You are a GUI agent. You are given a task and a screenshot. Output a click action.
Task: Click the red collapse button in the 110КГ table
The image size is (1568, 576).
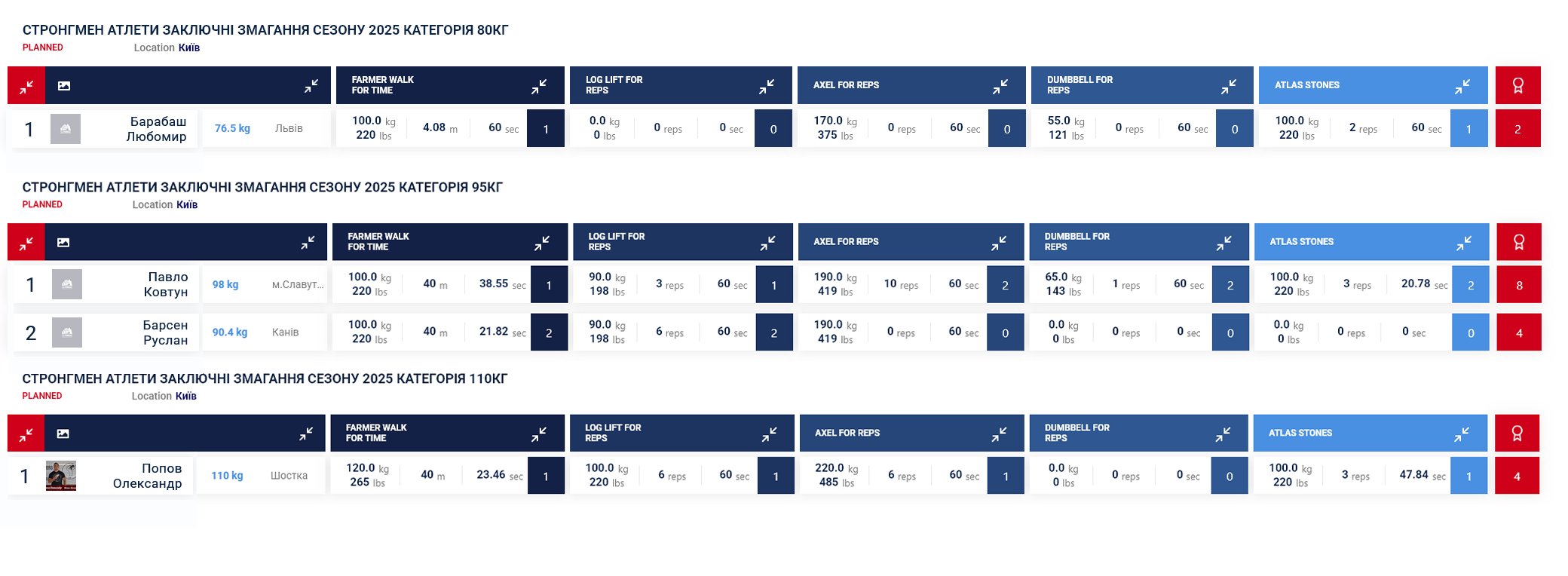[26, 434]
